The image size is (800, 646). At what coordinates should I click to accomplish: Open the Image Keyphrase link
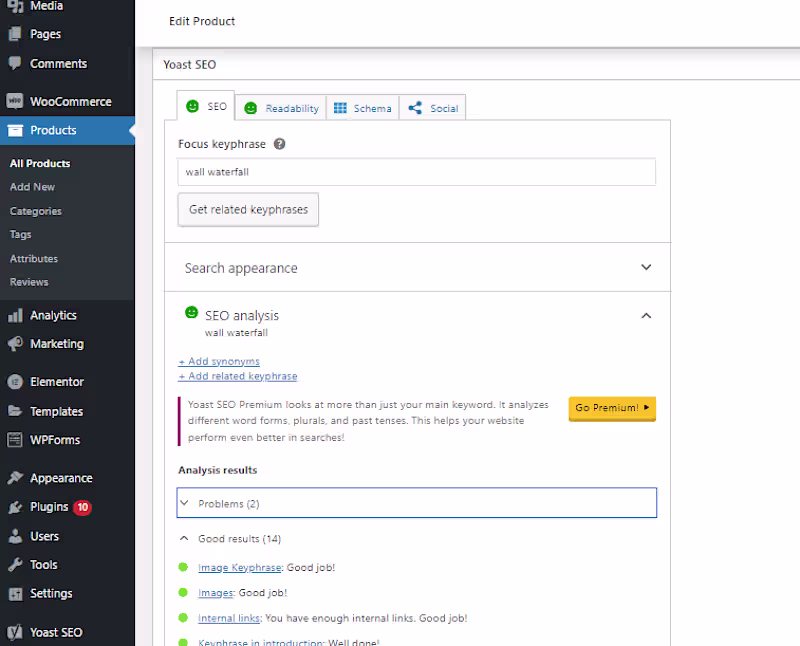pyautogui.click(x=239, y=567)
